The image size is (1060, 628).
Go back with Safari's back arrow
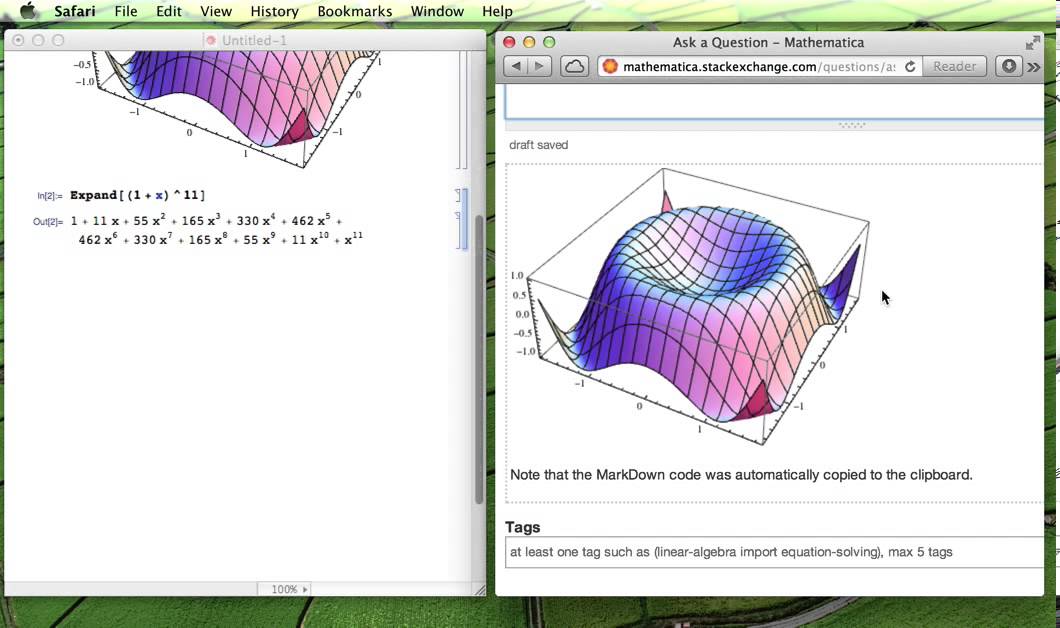516,66
